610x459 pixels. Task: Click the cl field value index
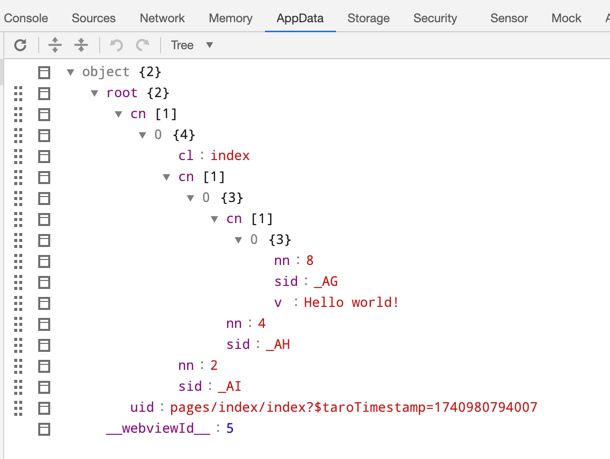point(230,156)
